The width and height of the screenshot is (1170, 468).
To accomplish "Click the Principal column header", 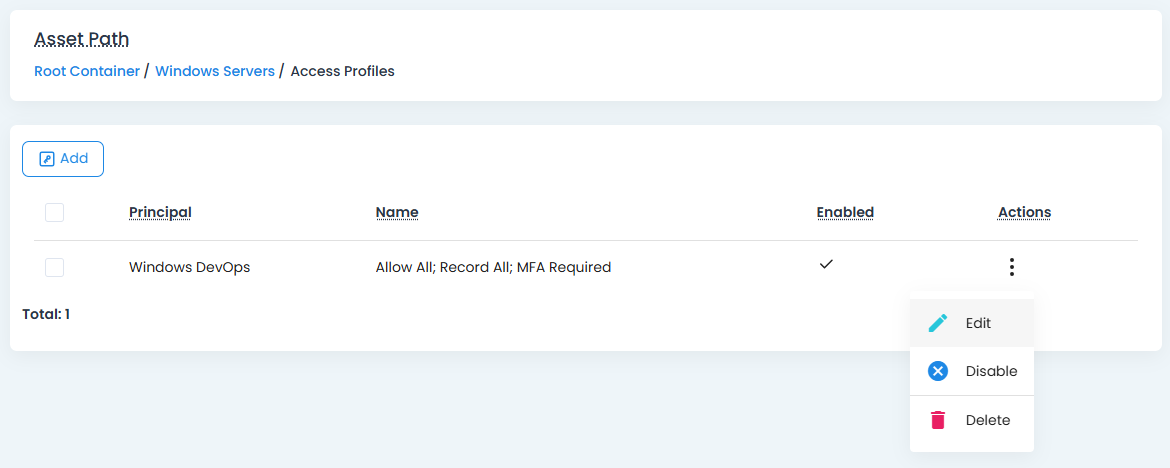I will pos(160,212).
